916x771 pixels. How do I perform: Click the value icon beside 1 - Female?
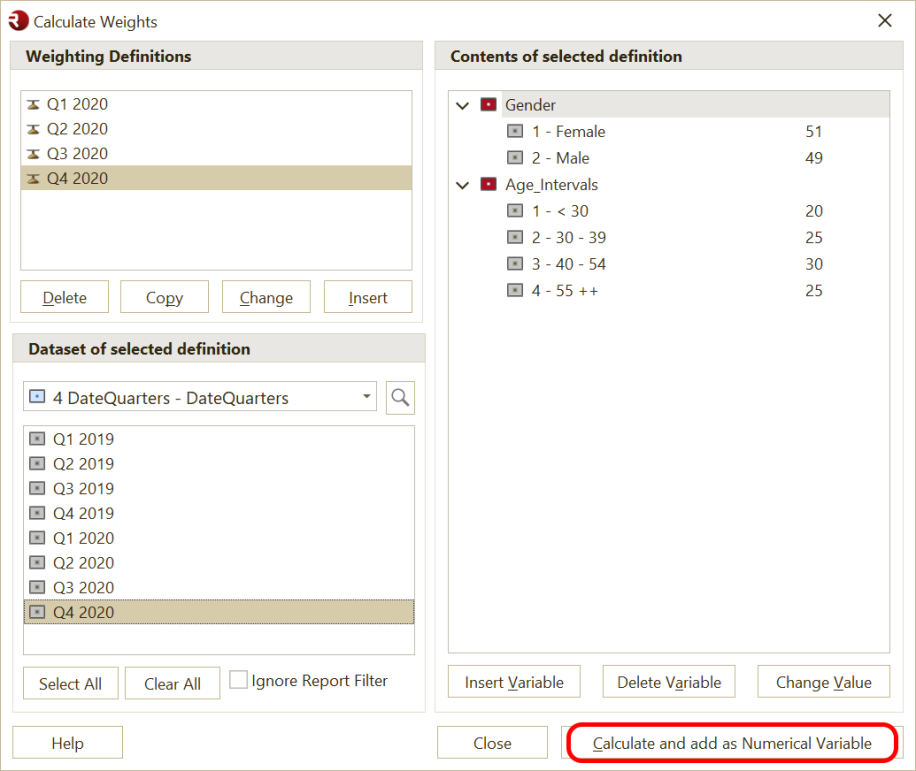515,131
